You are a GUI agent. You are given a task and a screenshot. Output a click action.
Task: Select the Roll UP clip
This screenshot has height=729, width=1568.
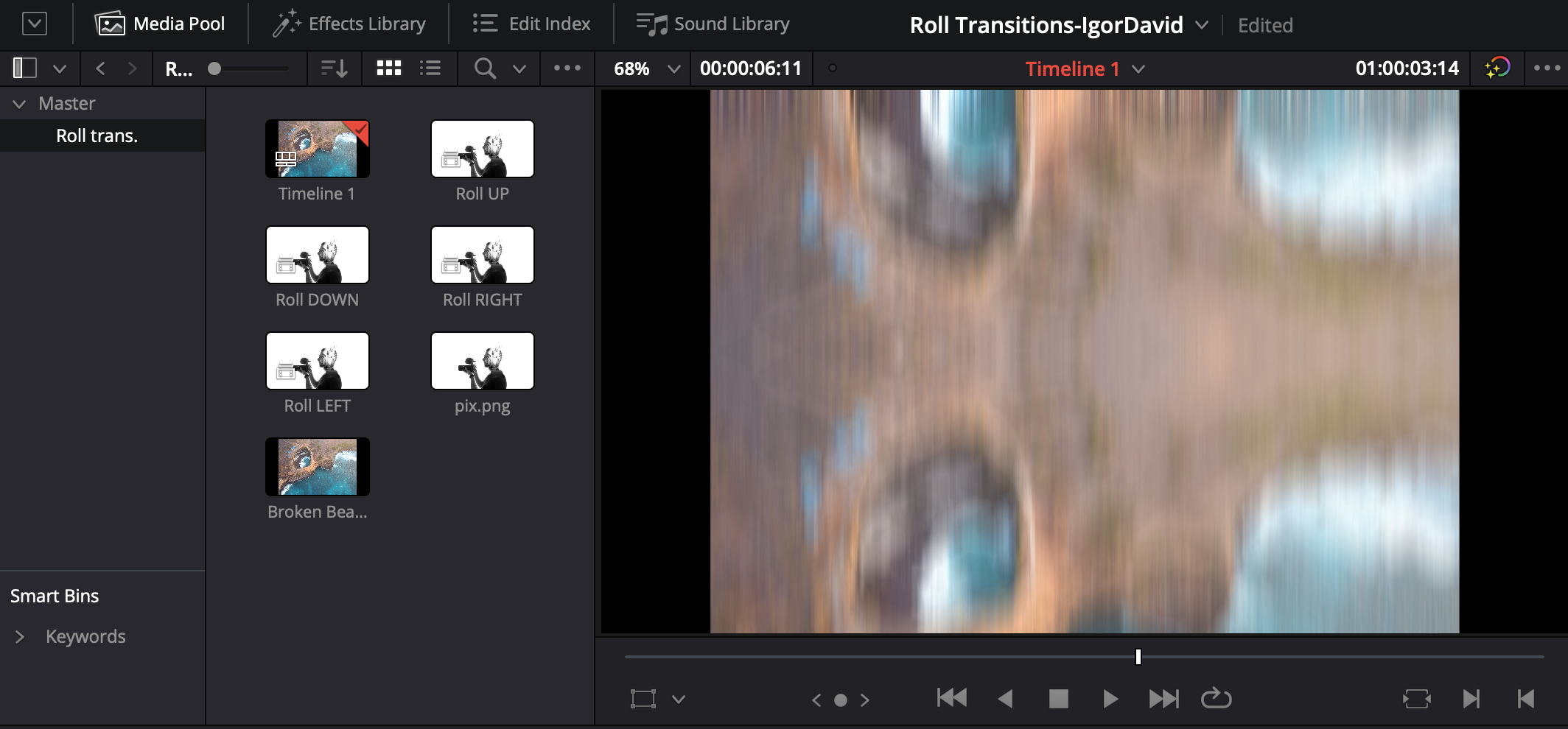coord(483,149)
